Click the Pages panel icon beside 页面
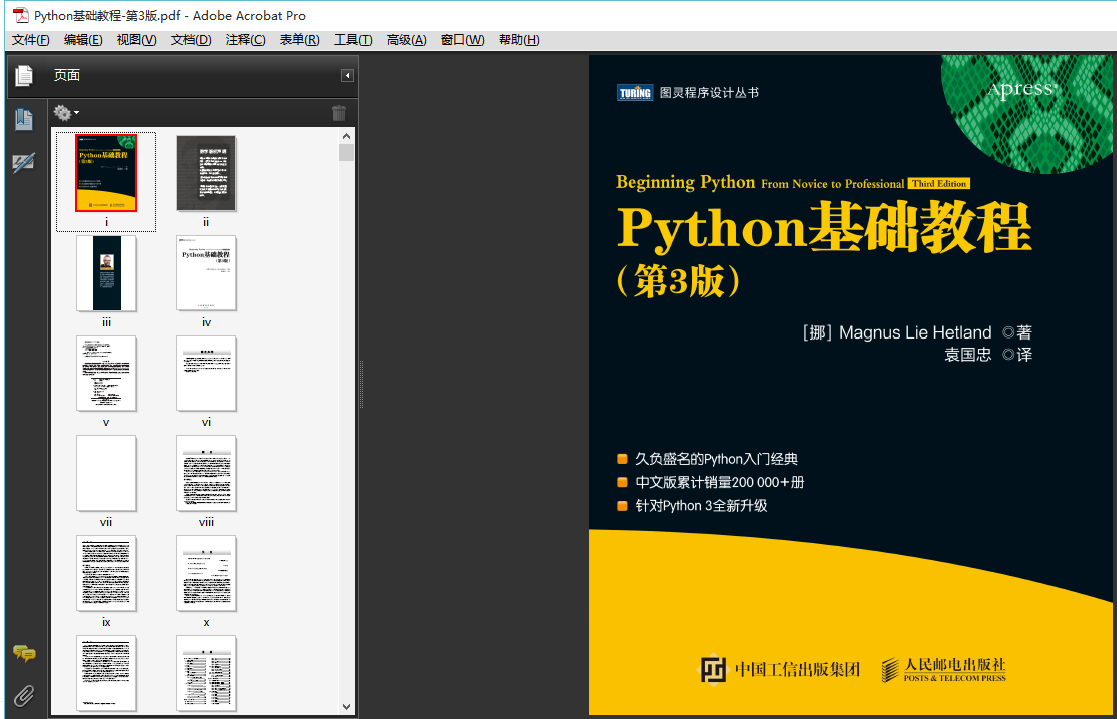The height and width of the screenshot is (719, 1117). pyautogui.click(x=24, y=76)
